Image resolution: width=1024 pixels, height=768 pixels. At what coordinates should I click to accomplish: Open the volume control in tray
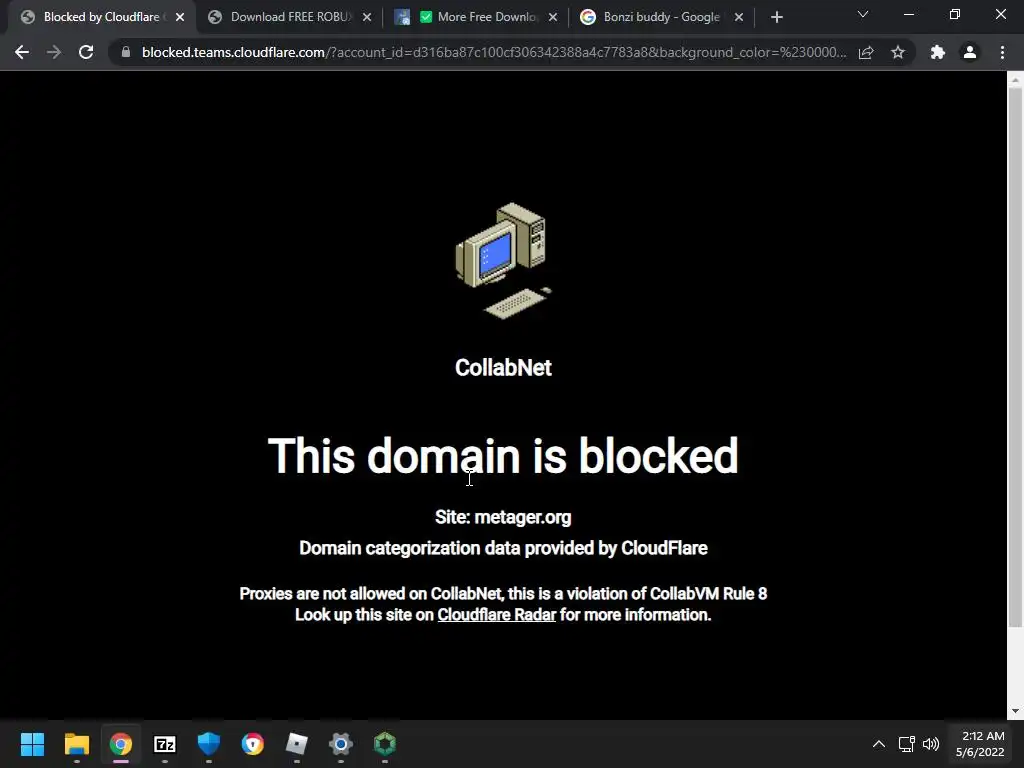pos(931,744)
